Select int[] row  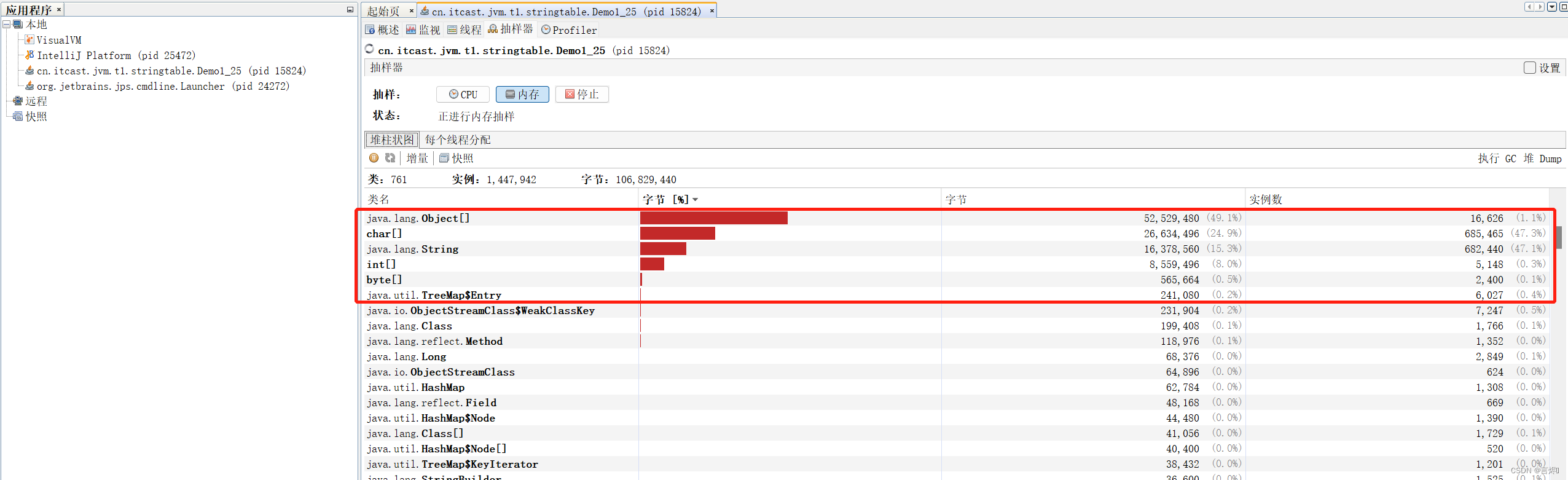click(956, 264)
